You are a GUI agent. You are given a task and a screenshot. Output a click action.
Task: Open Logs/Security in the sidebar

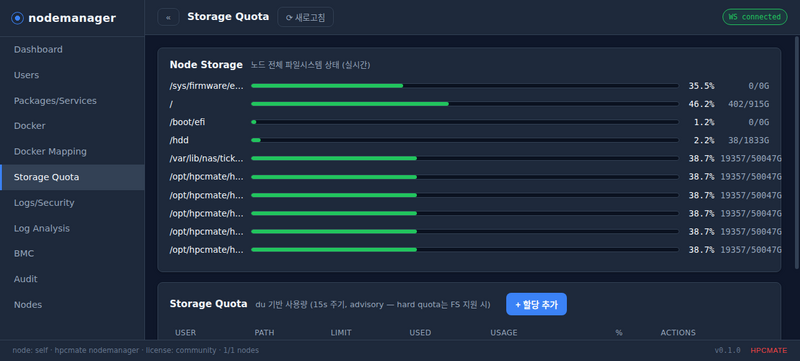click(72, 202)
